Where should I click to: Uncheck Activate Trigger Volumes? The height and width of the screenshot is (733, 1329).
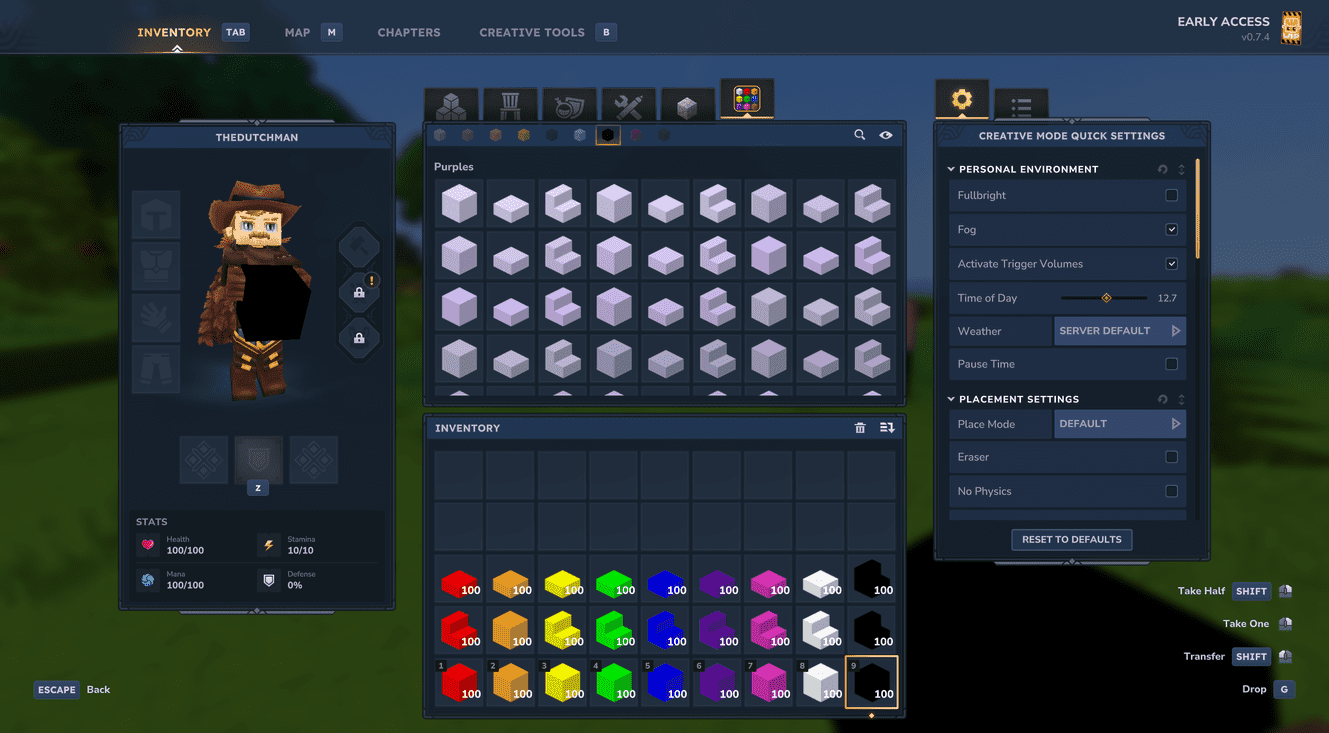pyautogui.click(x=1172, y=264)
